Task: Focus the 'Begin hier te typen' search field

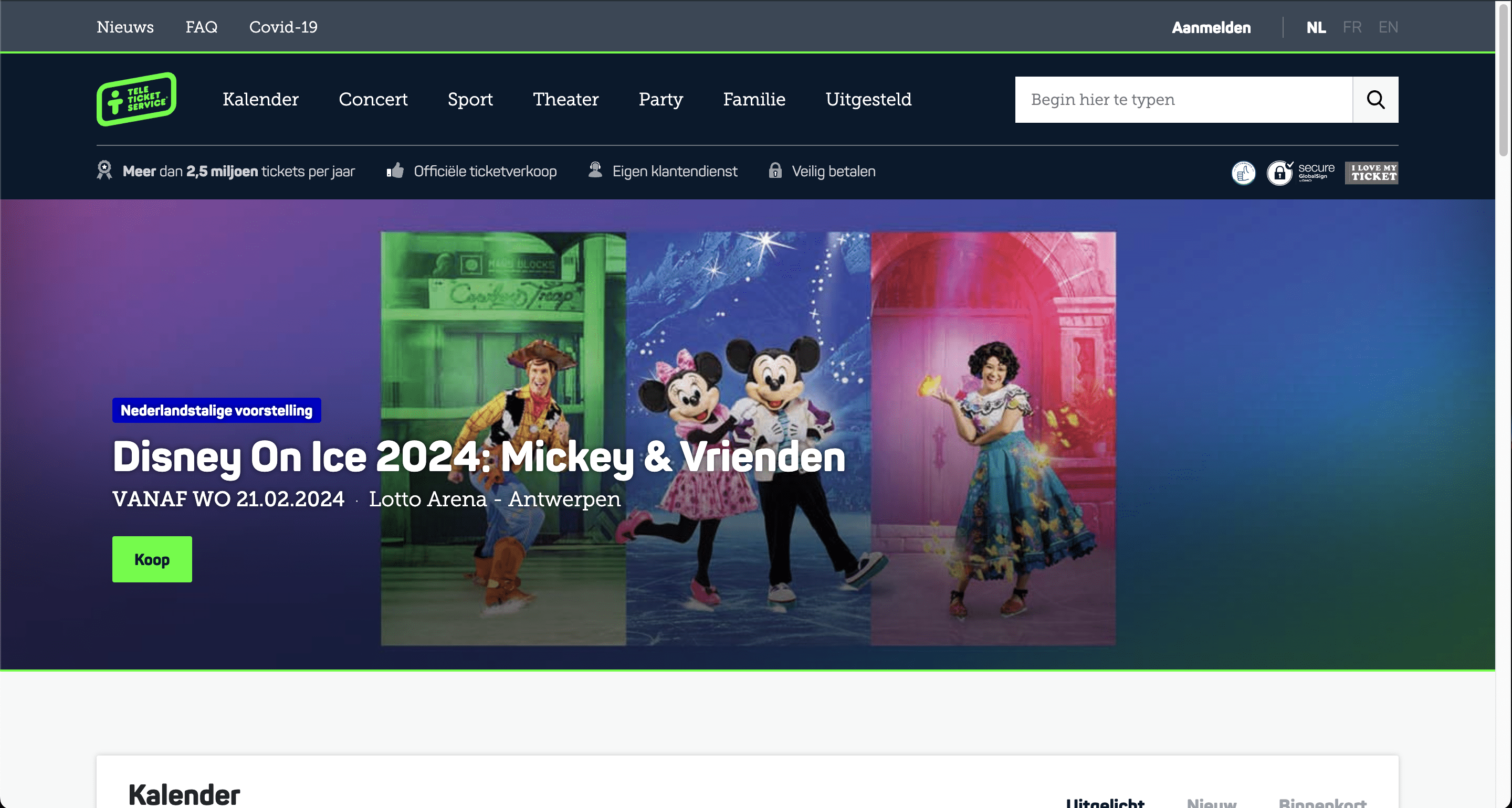Action: click(x=1184, y=100)
